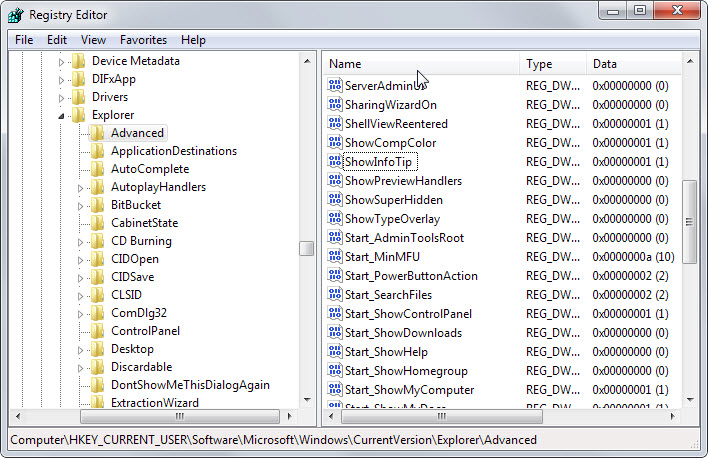Screen dimensions: 708x458
Task: Click the registry path in status bar
Action: [x=274, y=439]
